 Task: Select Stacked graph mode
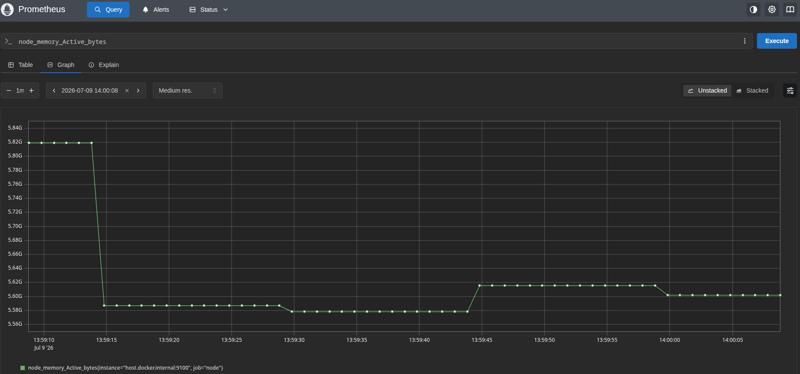tap(753, 90)
